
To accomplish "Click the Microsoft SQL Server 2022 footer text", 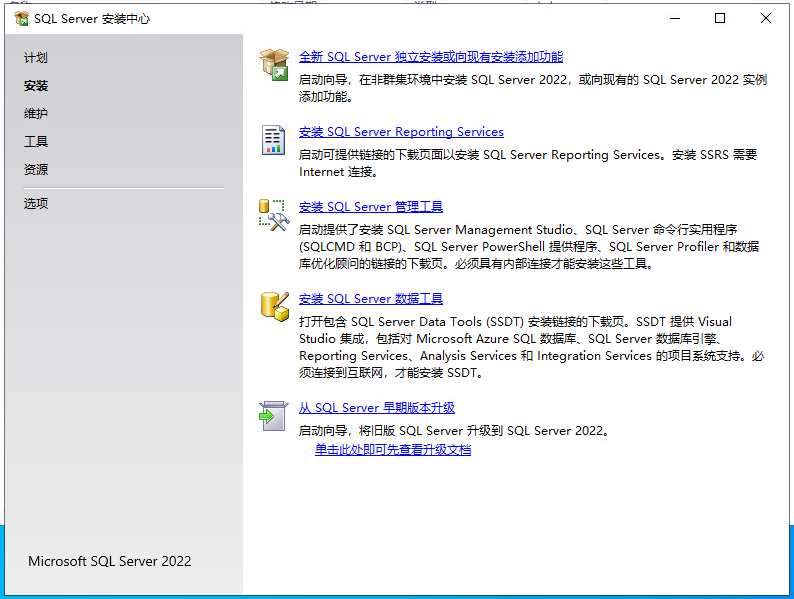I will [x=110, y=561].
